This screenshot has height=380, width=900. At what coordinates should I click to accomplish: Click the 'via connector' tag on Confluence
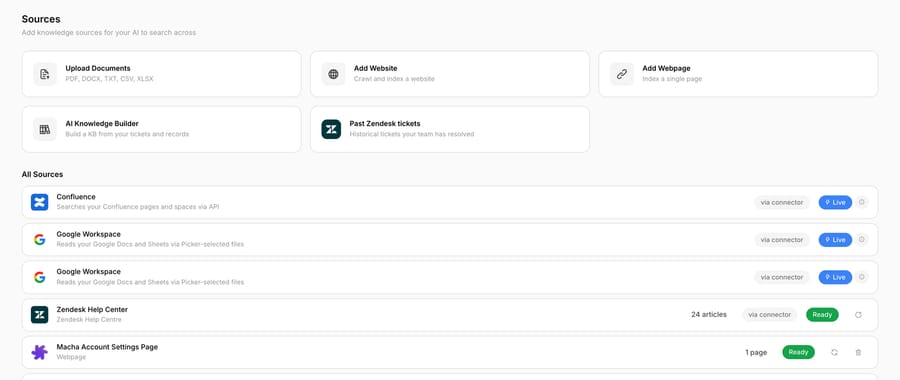(782, 203)
